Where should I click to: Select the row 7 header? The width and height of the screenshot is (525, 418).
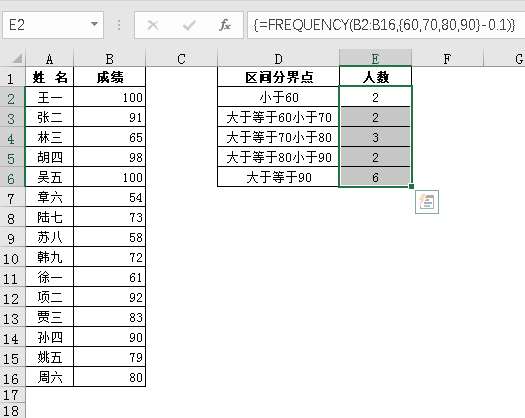[x=11, y=198]
